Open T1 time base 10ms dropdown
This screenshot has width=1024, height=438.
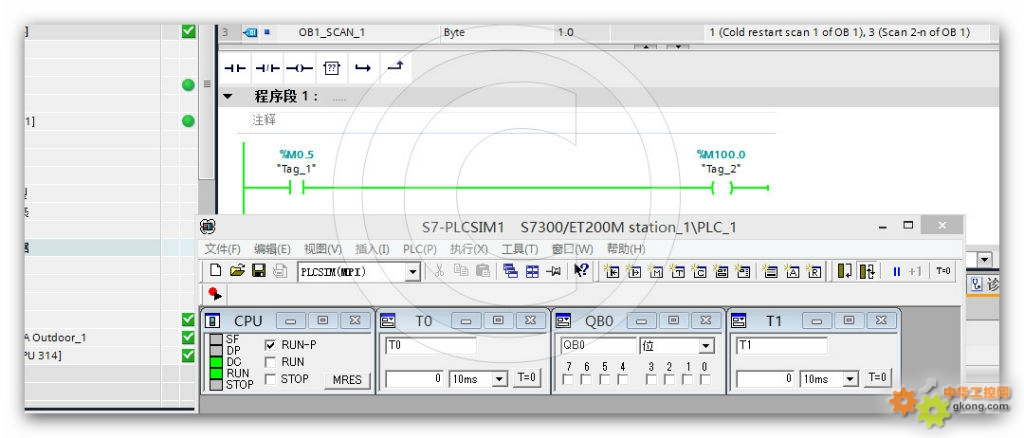pyautogui.click(x=851, y=379)
